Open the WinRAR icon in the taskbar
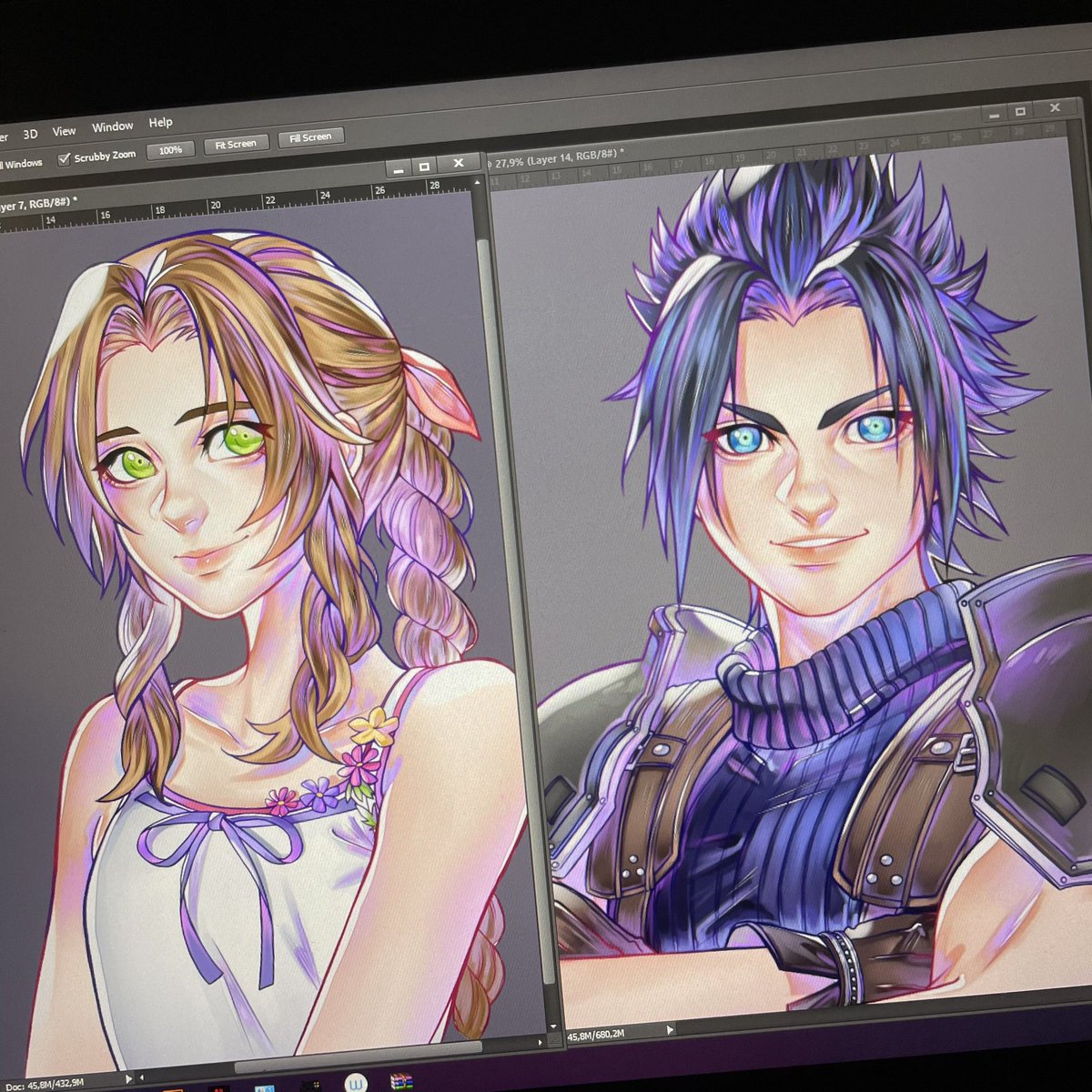The image size is (1092, 1092). click(x=401, y=1082)
